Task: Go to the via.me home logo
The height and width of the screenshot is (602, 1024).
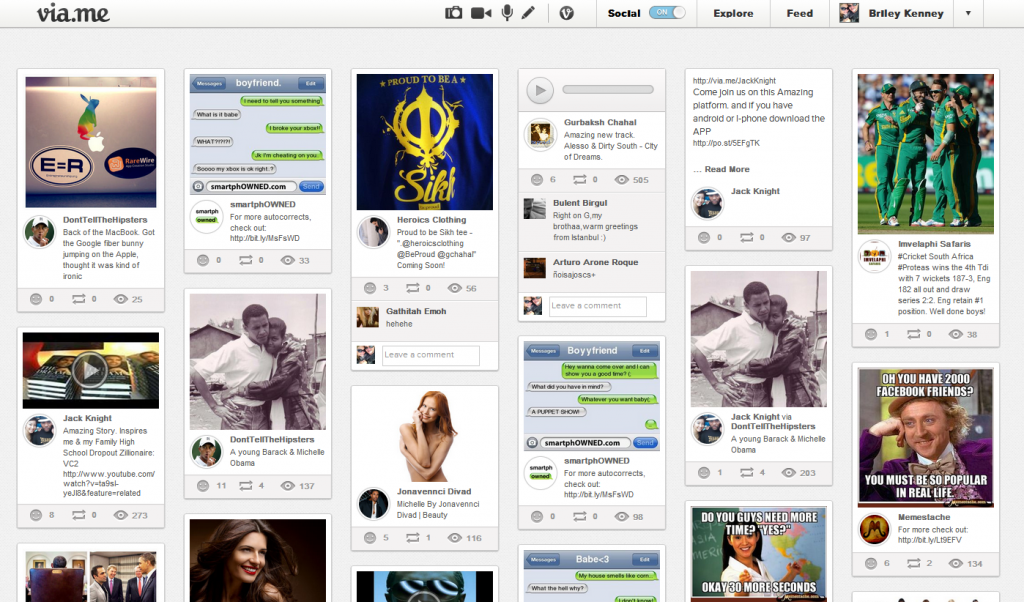Action: 73,13
